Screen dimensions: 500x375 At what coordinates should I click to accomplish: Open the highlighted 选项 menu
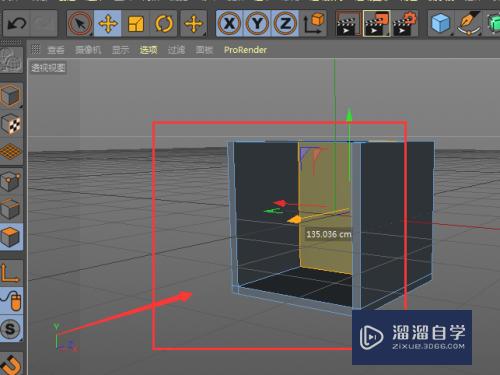click(x=148, y=50)
